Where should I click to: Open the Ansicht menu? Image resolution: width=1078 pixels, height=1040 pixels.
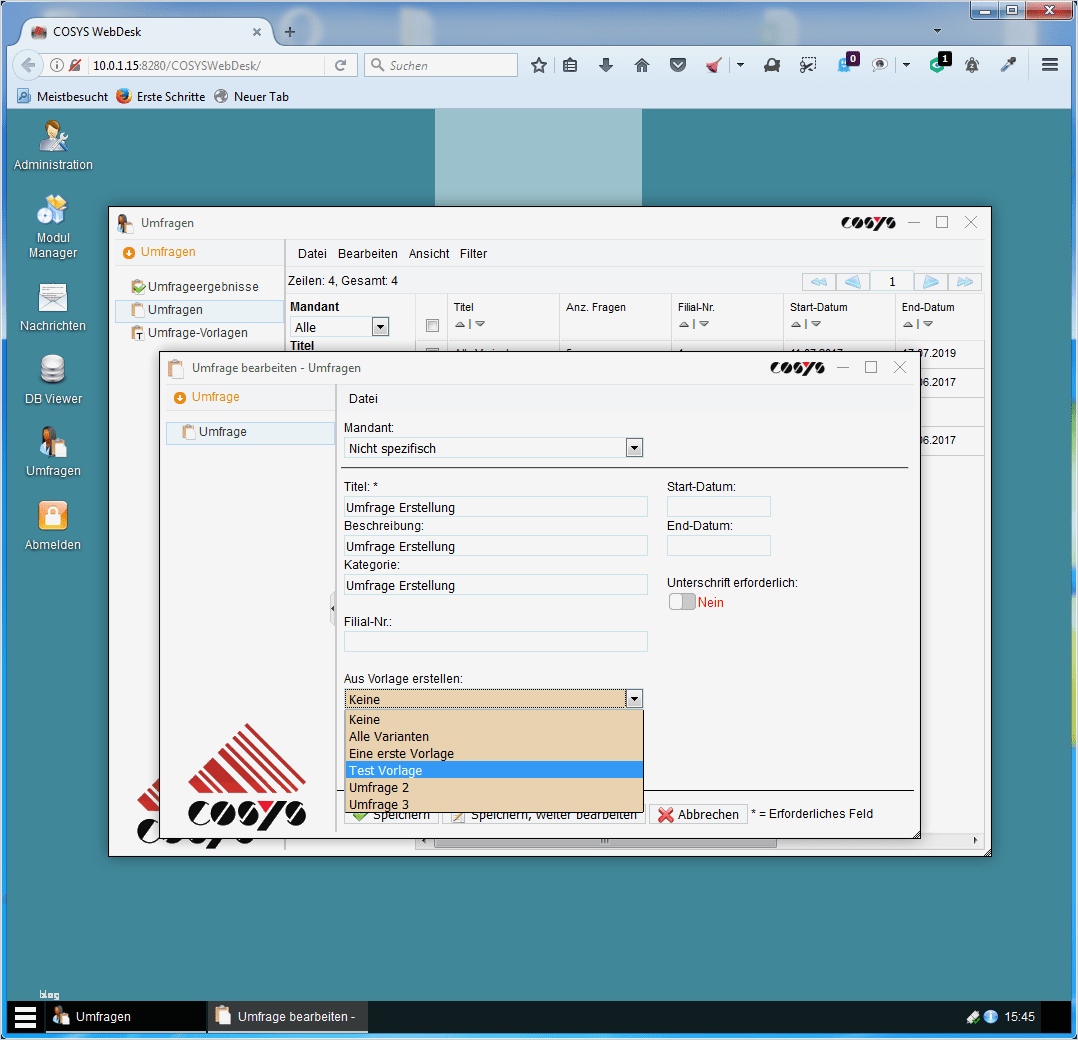click(x=429, y=254)
